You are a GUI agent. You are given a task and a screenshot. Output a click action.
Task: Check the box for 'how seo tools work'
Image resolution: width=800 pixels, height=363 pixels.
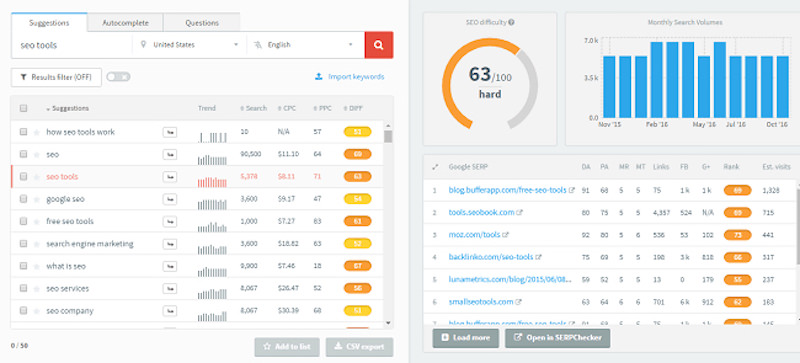(23, 132)
